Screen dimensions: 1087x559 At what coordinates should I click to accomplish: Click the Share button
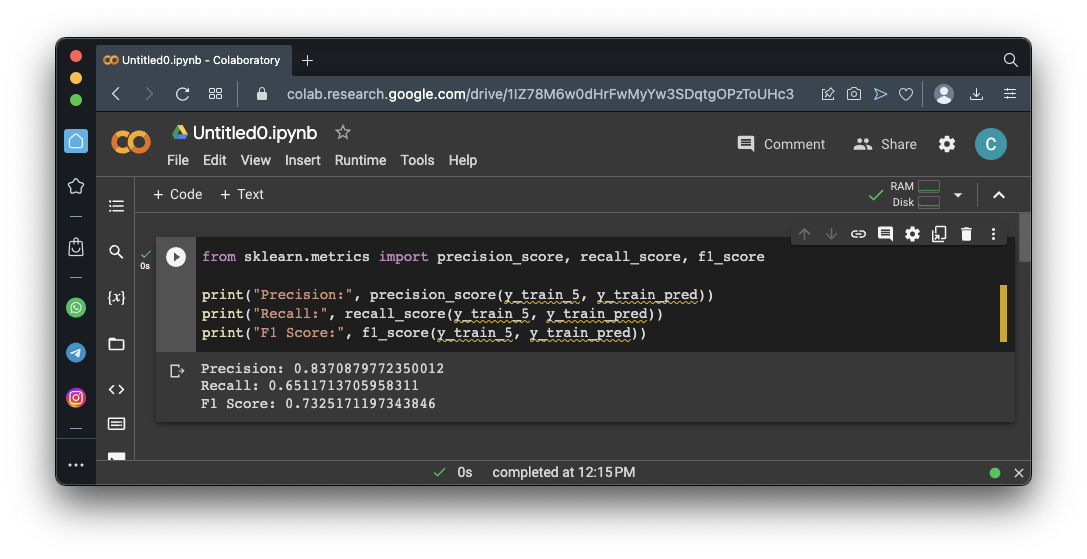coord(885,144)
